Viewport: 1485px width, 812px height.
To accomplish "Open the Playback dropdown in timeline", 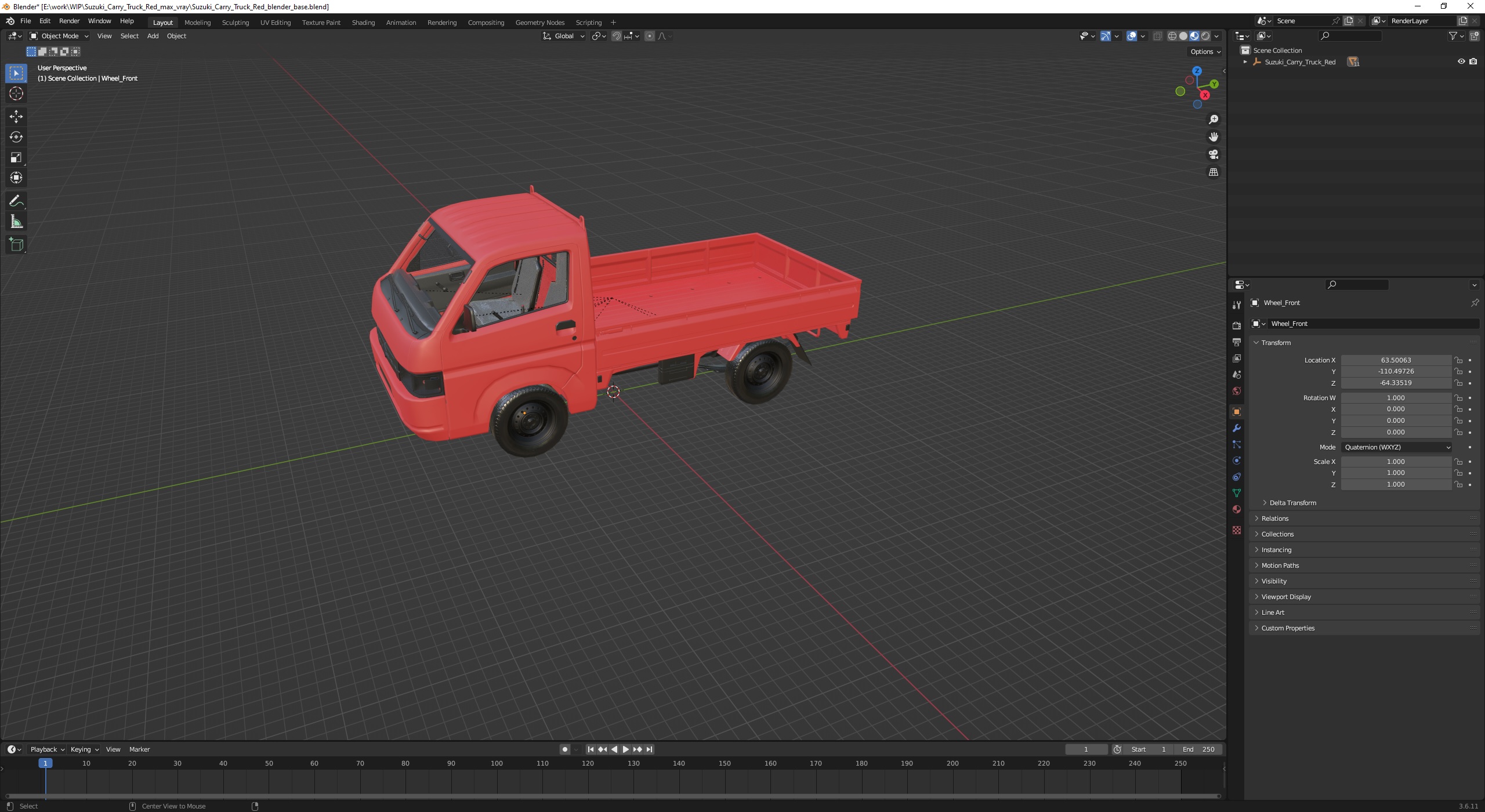I will click(x=47, y=749).
